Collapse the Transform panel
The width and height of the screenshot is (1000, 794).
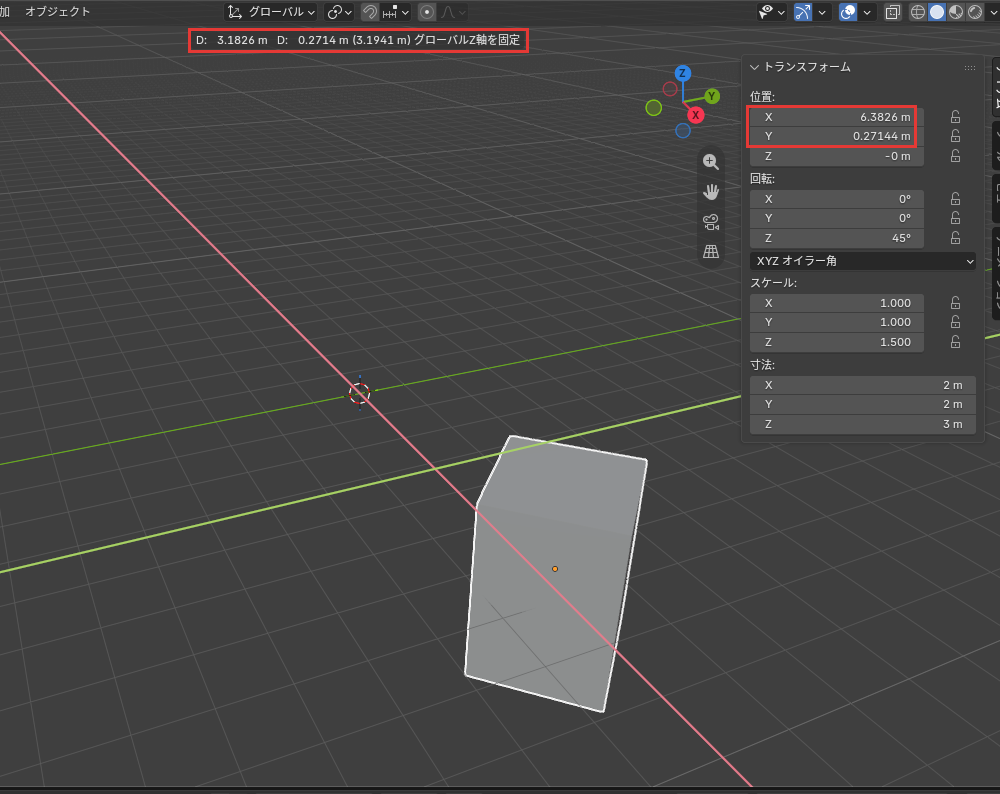tap(754, 67)
